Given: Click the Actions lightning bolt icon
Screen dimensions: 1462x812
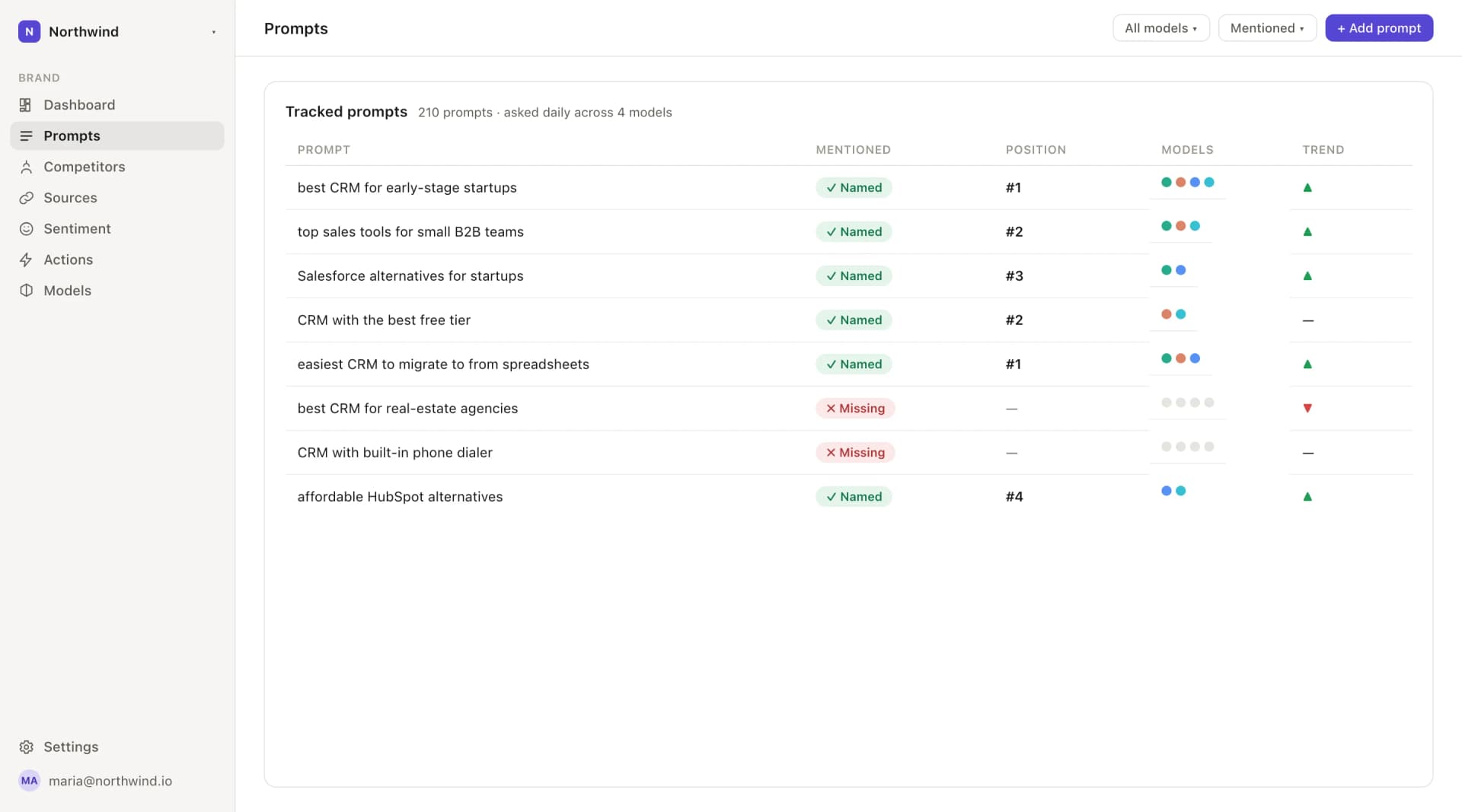Looking at the screenshot, I should point(26,260).
